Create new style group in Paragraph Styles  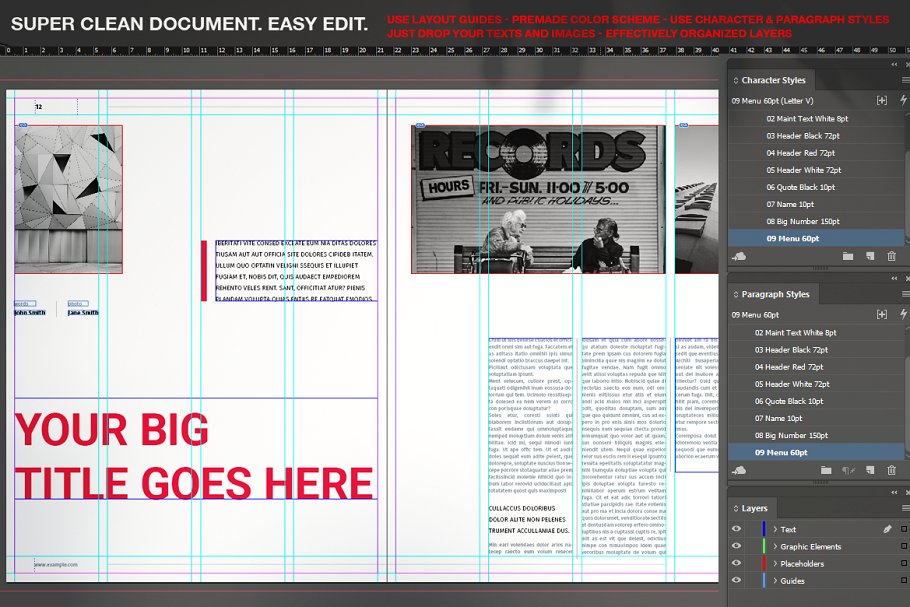[x=825, y=470]
